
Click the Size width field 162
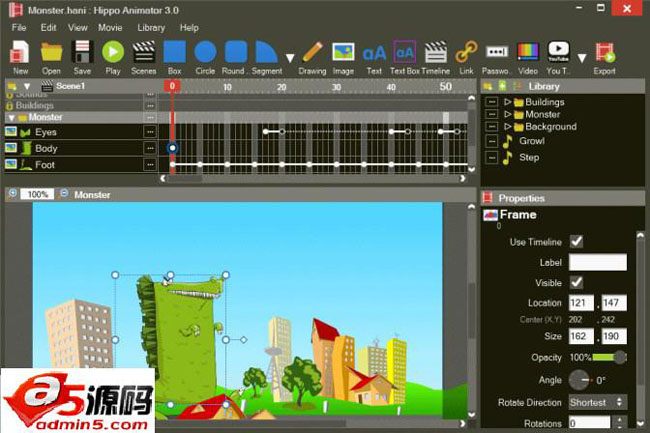click(581, 336)
